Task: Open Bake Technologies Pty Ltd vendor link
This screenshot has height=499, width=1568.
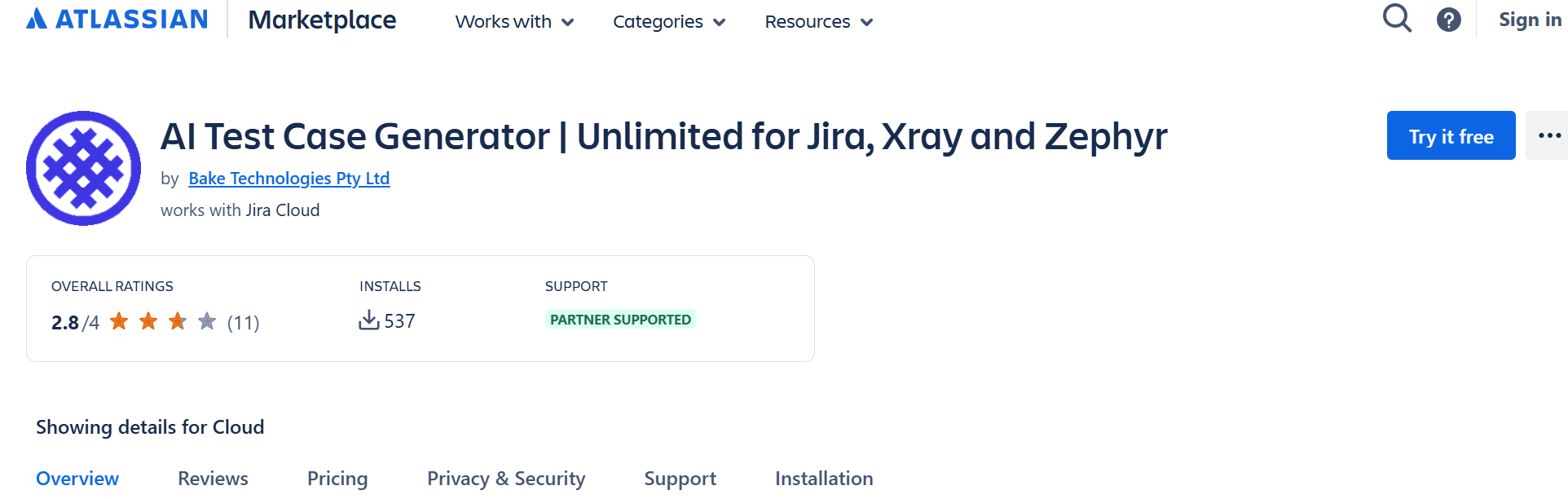Action: coord(288,179)
